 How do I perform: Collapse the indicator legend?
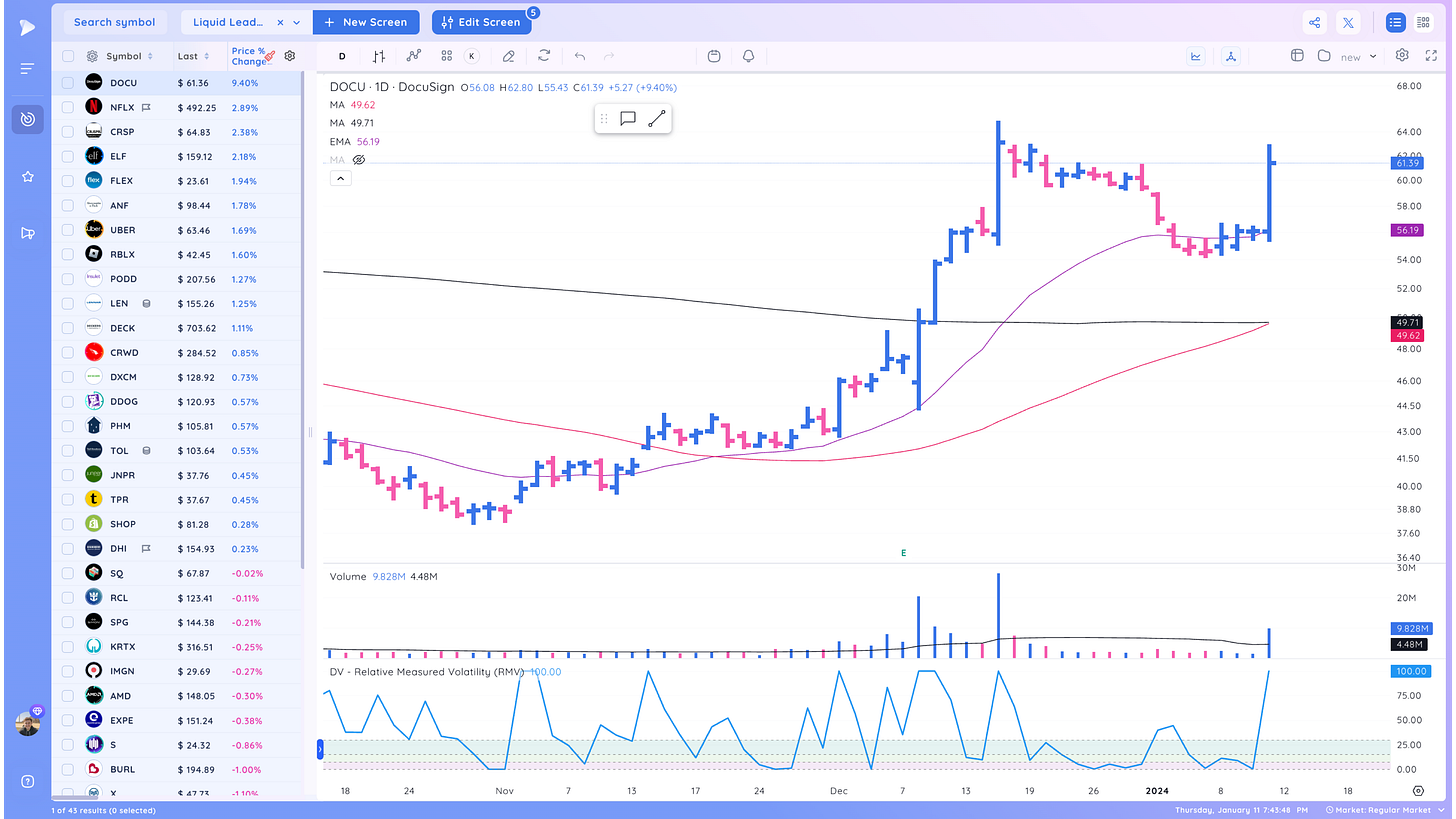coord(340,178)
